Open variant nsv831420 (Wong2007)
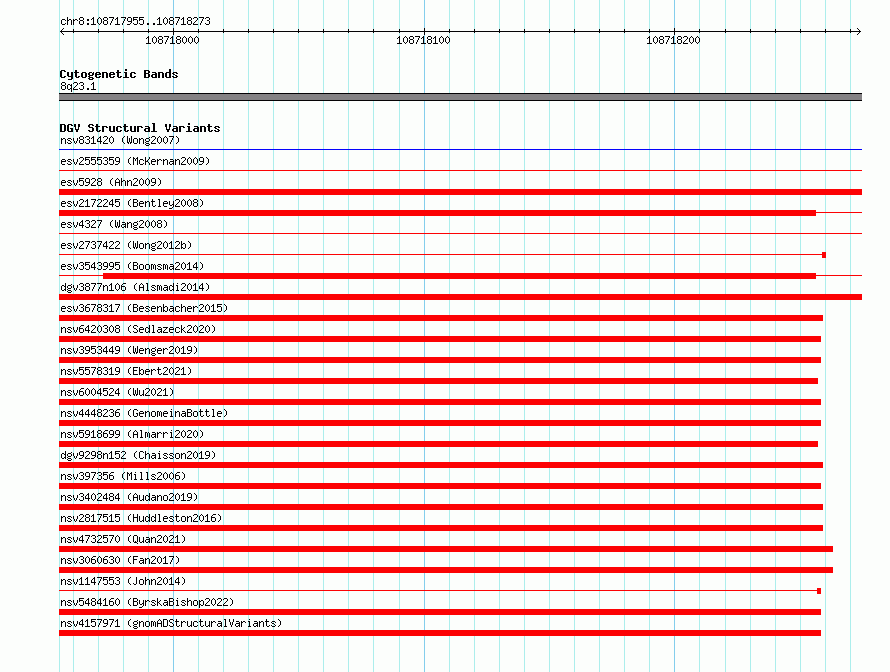 [x=120, y=140]
